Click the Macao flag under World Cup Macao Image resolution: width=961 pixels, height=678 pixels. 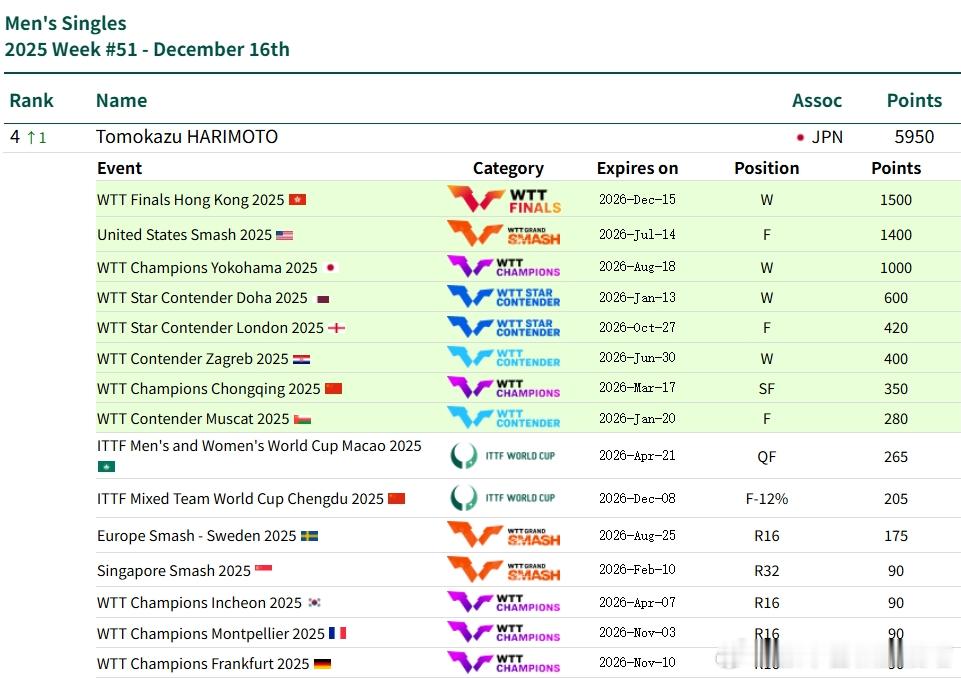107,467
